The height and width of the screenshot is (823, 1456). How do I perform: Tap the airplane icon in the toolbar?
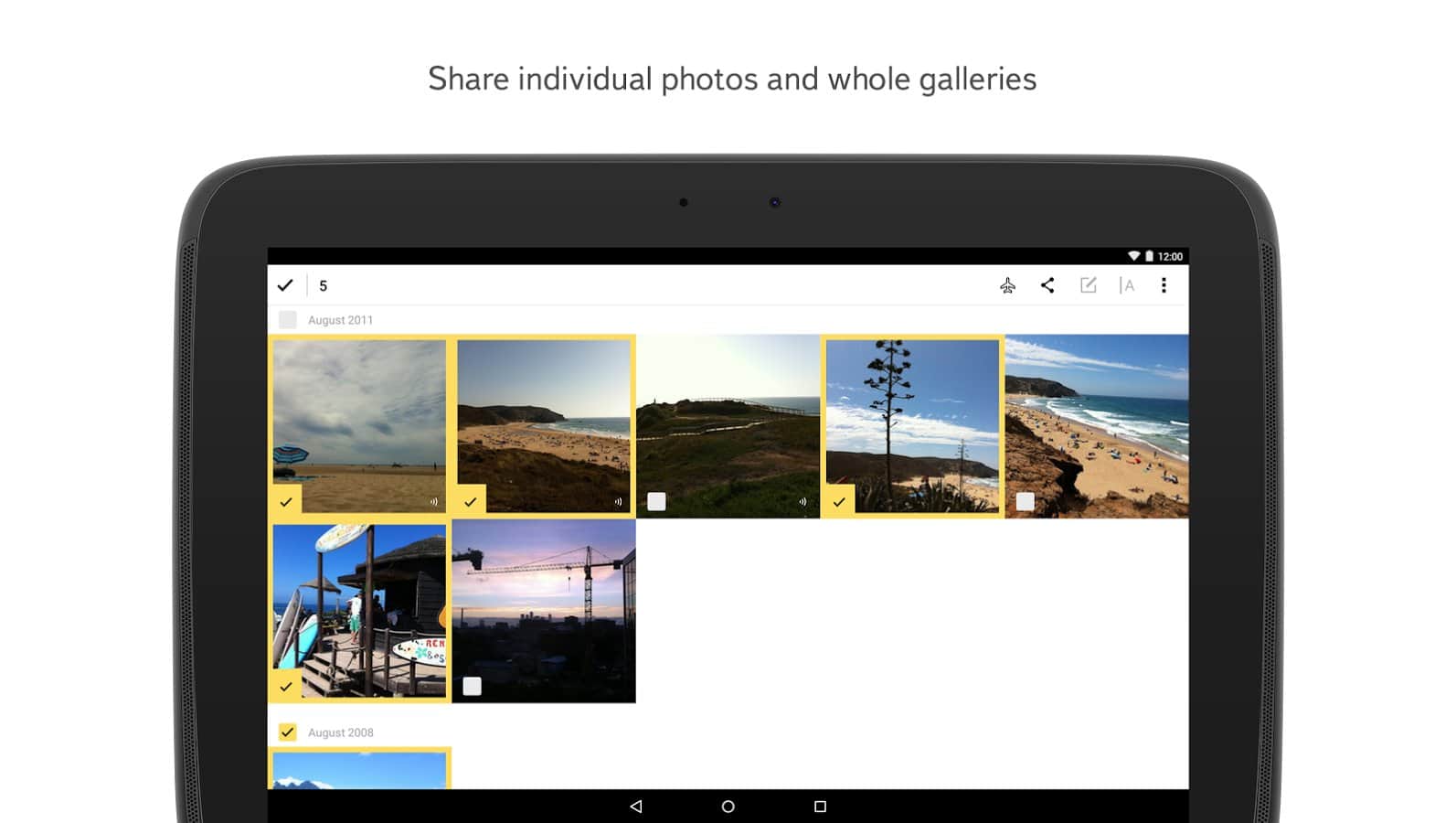click(x=1007, y=286)
